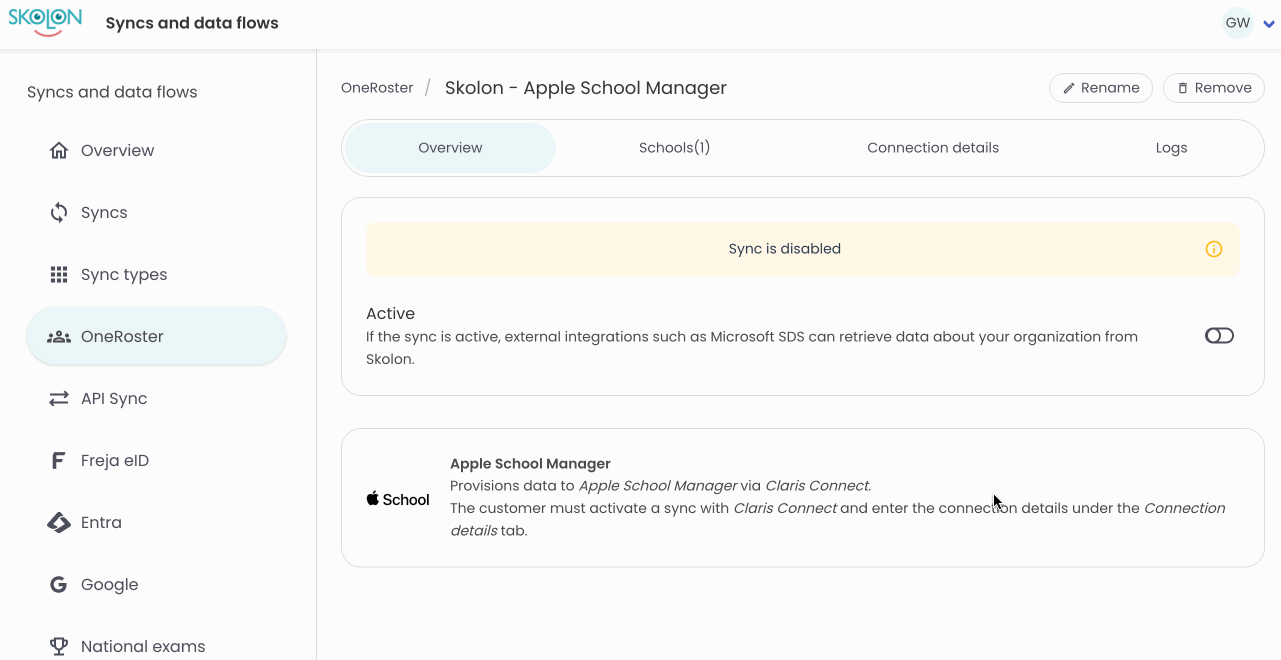Enable the Active sync toggle
Image resolution: width=1281 pixels, height=660 pixels.
point(1219,336)
